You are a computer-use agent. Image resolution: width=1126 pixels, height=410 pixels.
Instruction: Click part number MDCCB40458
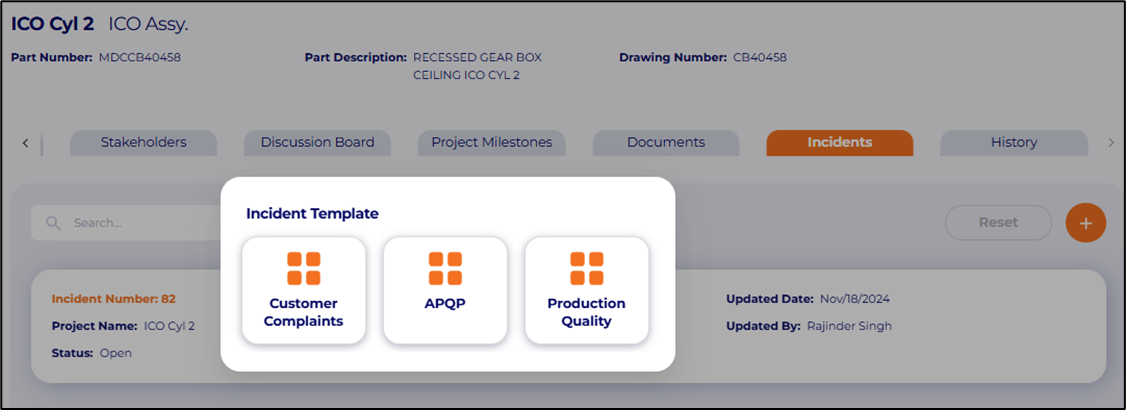point(139,57)
